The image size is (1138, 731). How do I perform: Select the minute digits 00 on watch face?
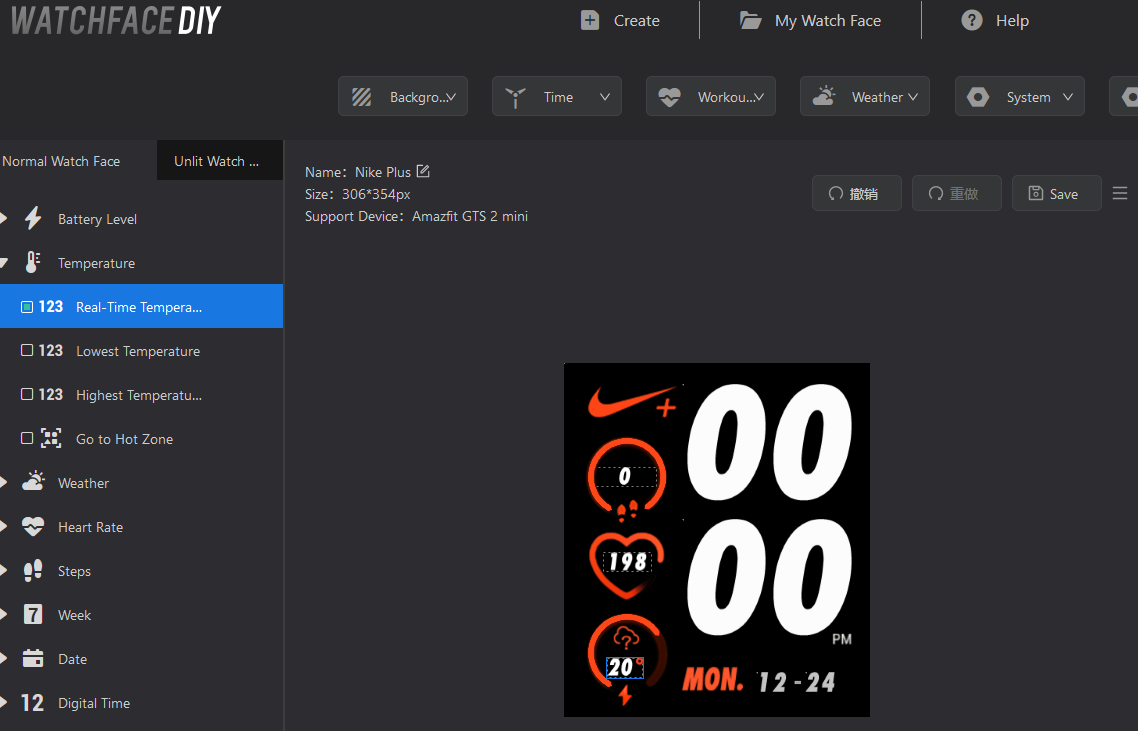(769, 577)
